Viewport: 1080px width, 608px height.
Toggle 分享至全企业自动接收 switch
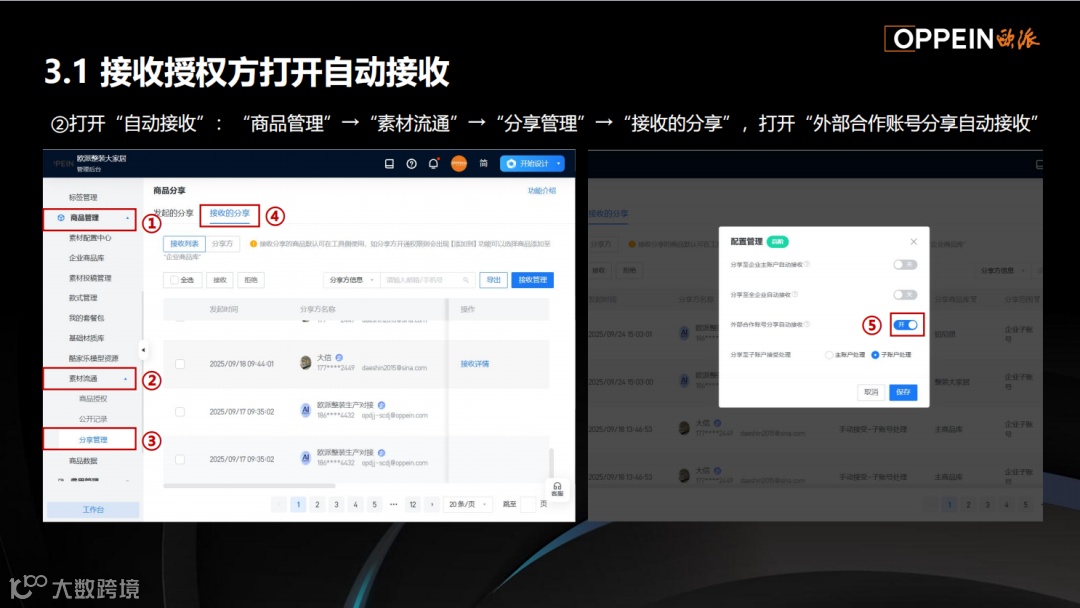click(905, 295)
